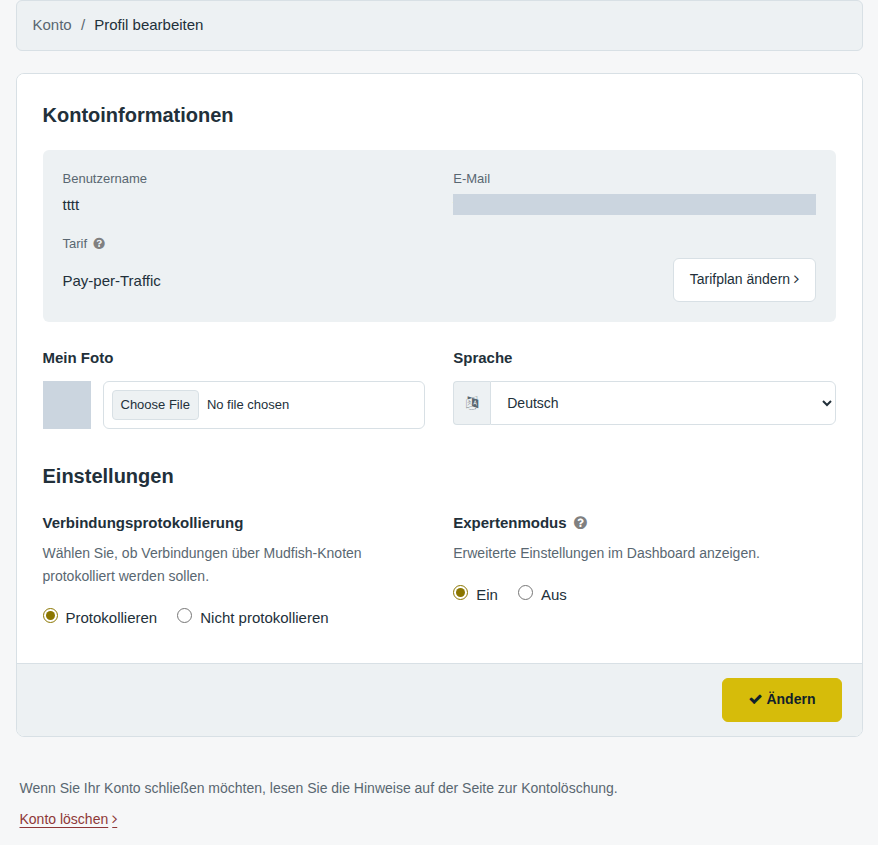Image resolution: width=878 pixels, height=845 pixels.
Task: Select the Nicht protokollieren radio button
Action: point(184,616)
